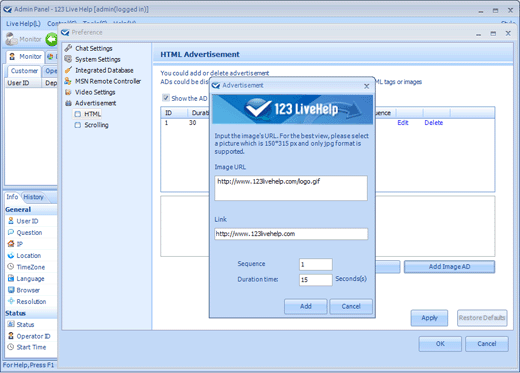This screenshot has height=373, width=520.
Task: Click the Video Settings icon
Action: click(68, 92)
